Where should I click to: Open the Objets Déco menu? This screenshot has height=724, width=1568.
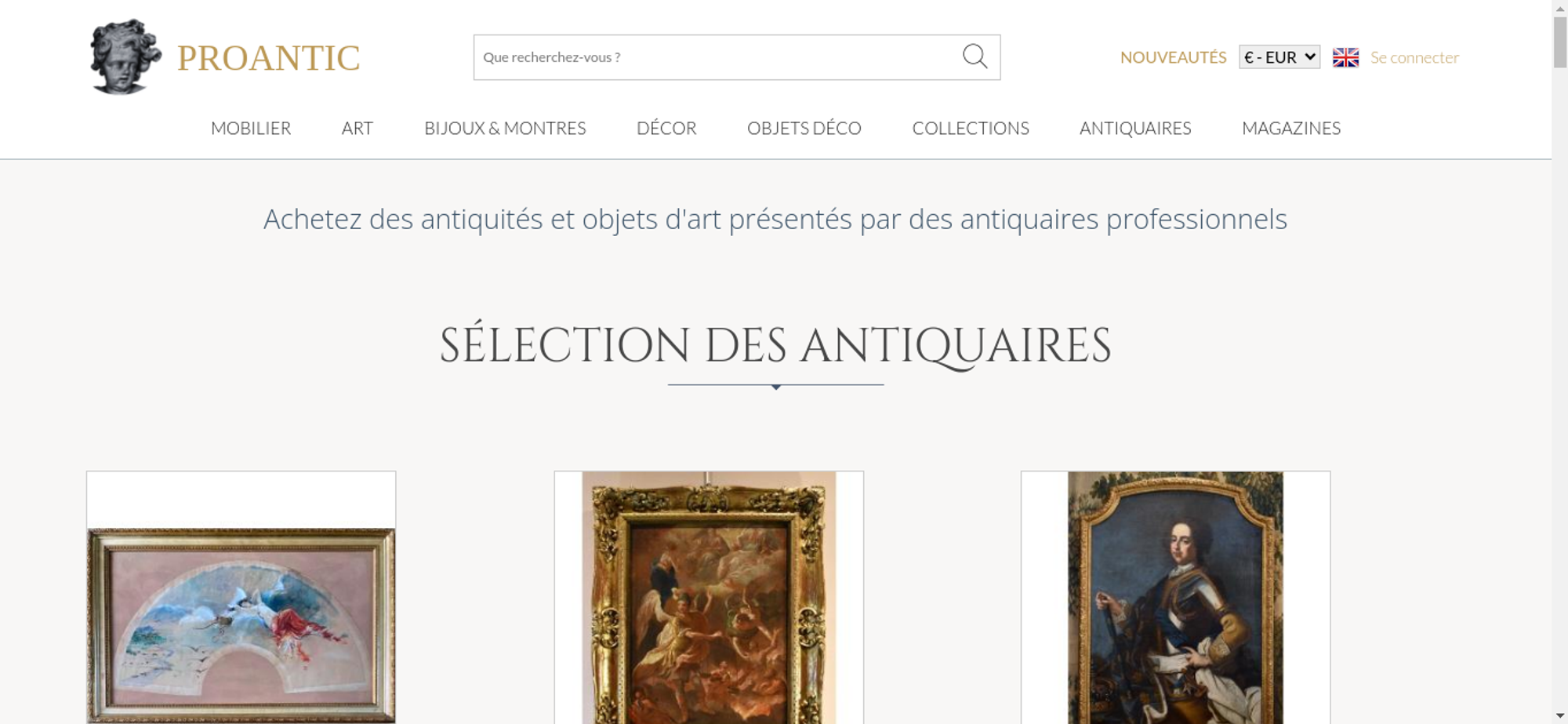coord(804,128)
